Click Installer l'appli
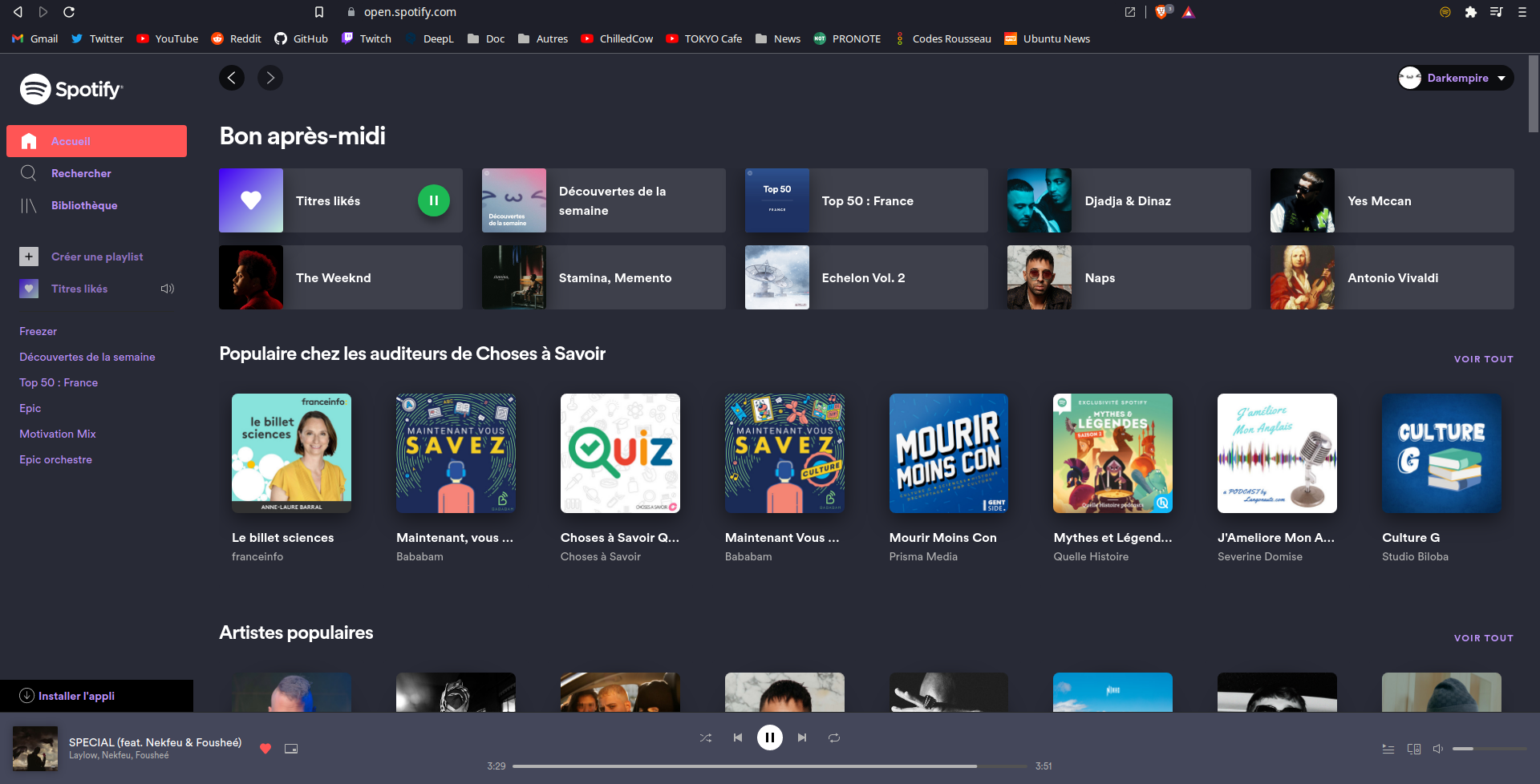 coord(96,696)
